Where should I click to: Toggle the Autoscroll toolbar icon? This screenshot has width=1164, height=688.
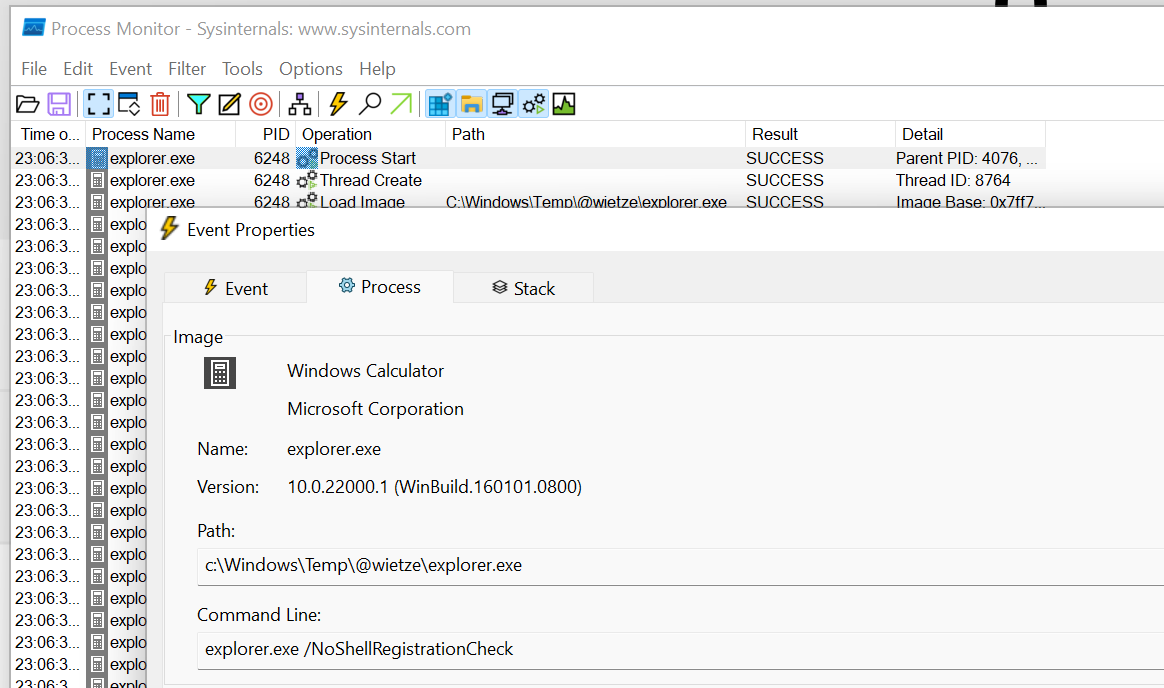[x=129, y=104]
